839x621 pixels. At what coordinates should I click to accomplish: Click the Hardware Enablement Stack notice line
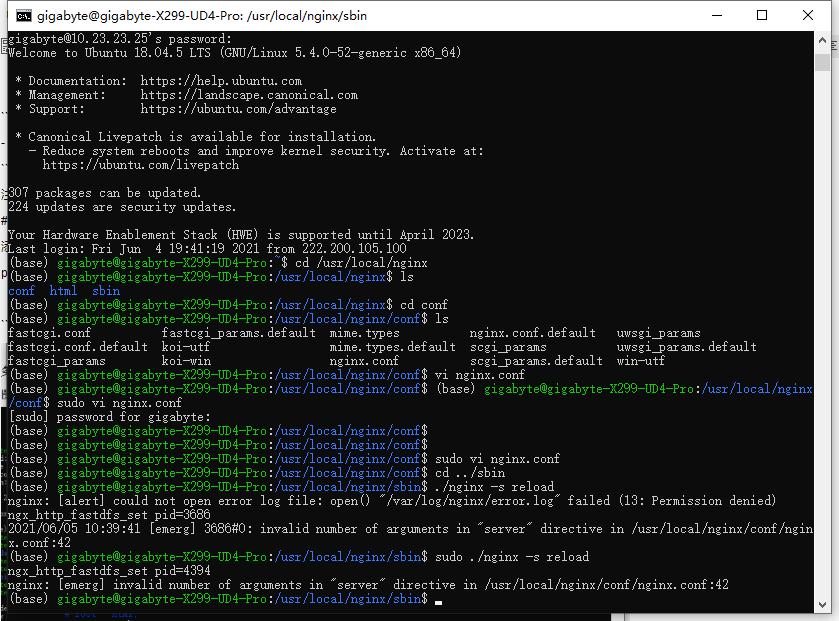(x=241, y=235)
